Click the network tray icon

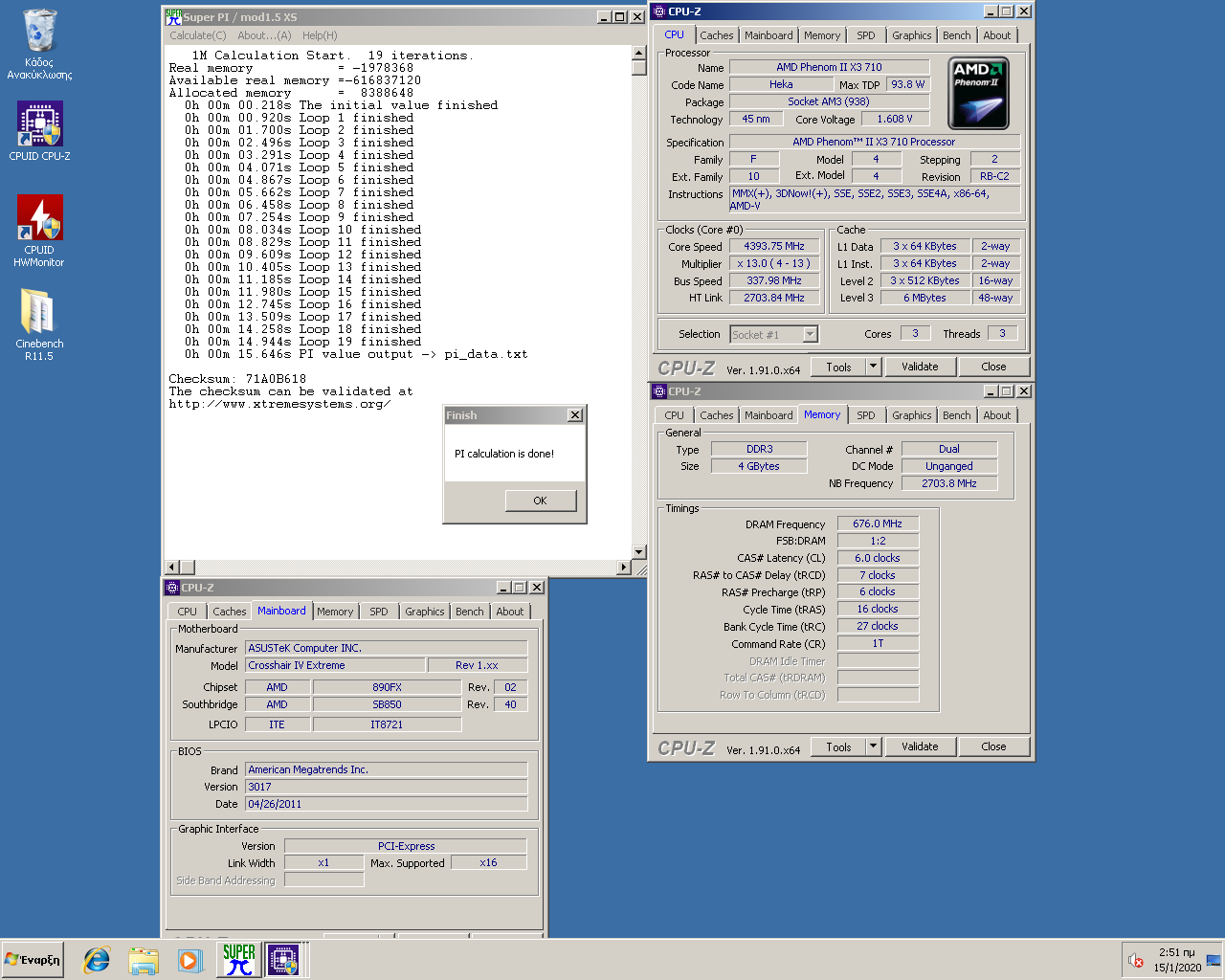point(1214,960)
